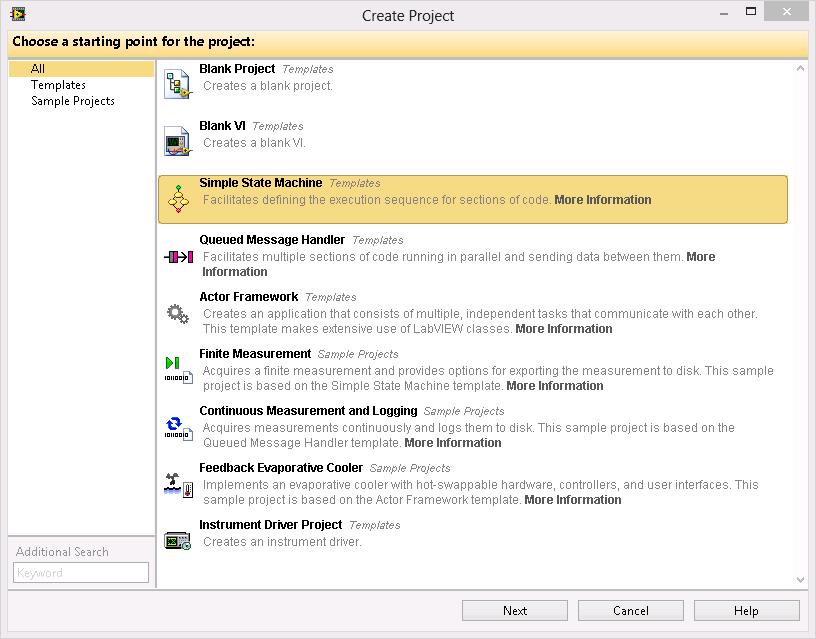This screenshot has height=639, width=816.
Task: Select the Blank VI icon
Action: 178,142
